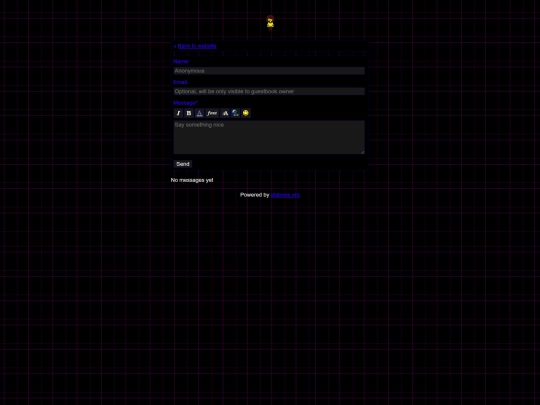Click the pixel character sprite above the form

(x=270, y=23)
